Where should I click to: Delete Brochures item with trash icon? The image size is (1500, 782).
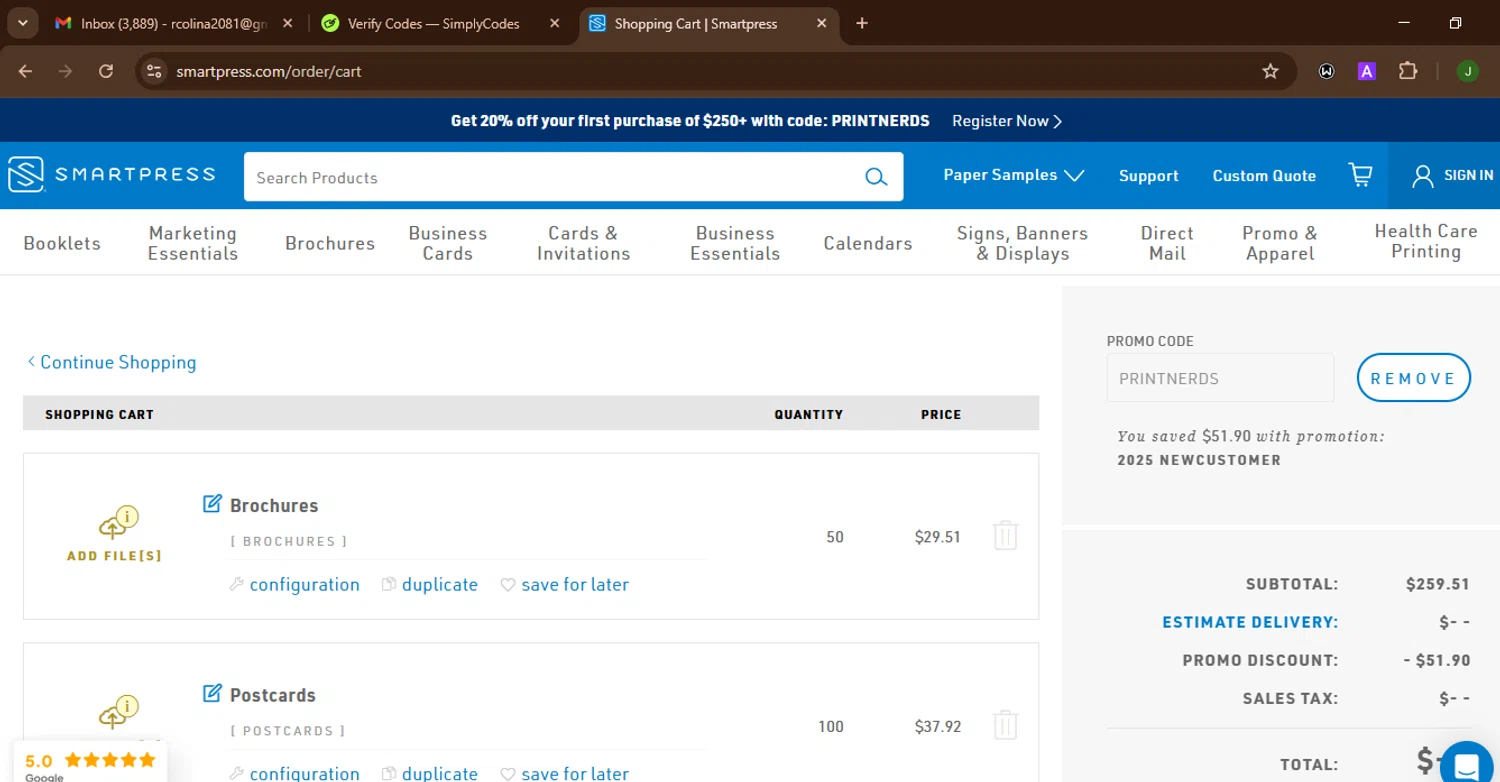(x=1005, y=536)
